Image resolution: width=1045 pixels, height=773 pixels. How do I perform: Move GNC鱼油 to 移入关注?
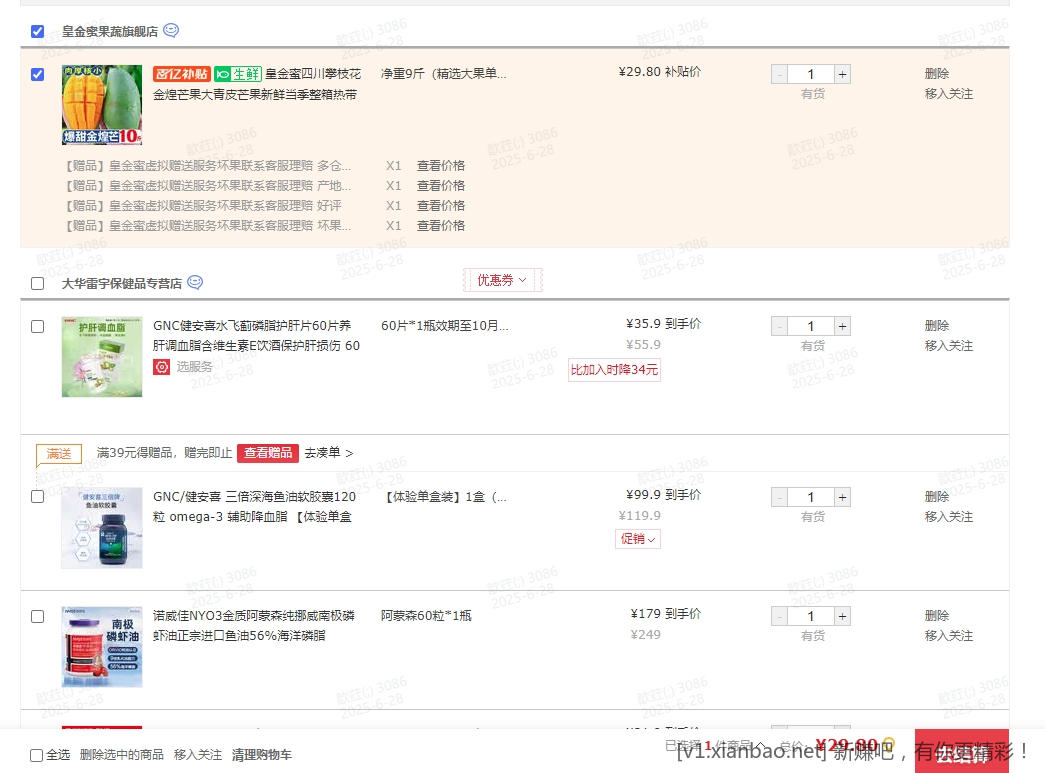pyautogui.click(x=948, y=516)
